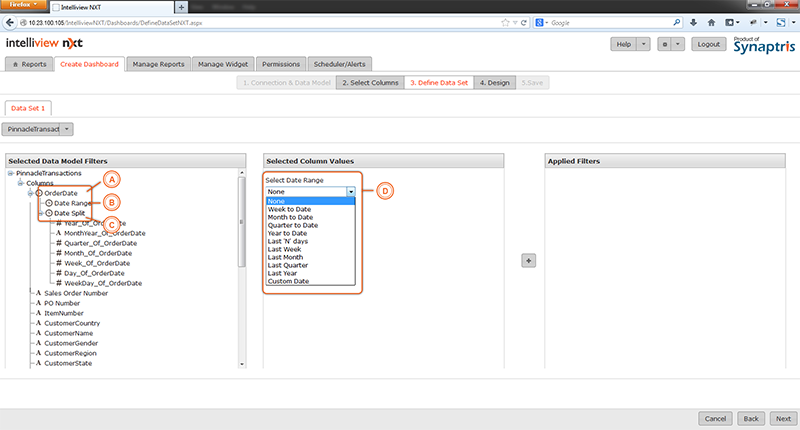Choose Quarter to Date option
Screen dimensions: 800x430
[x=310, y=225]
